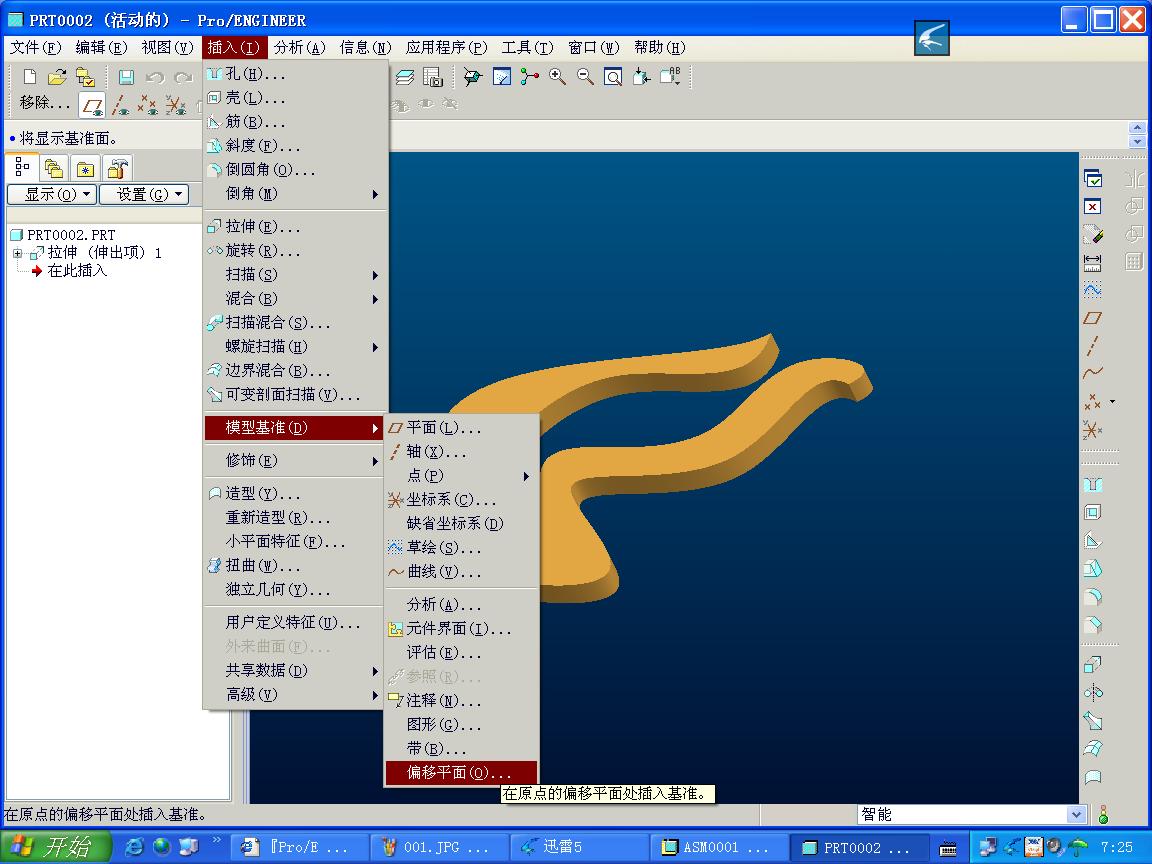Choose 旋转(R)... from Insert menu
Screen dimensions: 1152x864
pyautogui.click(x=295, y=251)
